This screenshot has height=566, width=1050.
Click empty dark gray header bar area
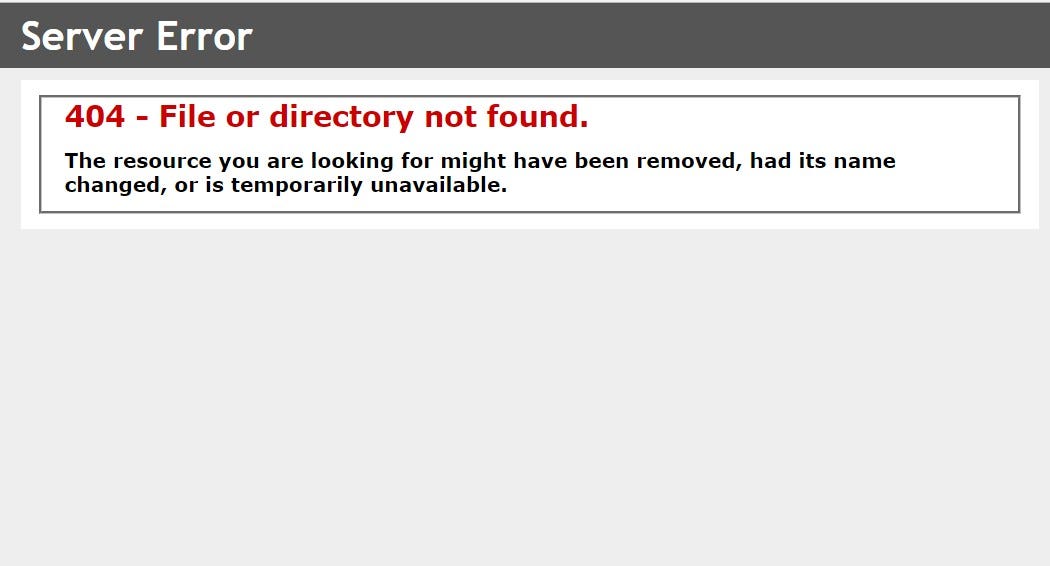click(650, 35)
